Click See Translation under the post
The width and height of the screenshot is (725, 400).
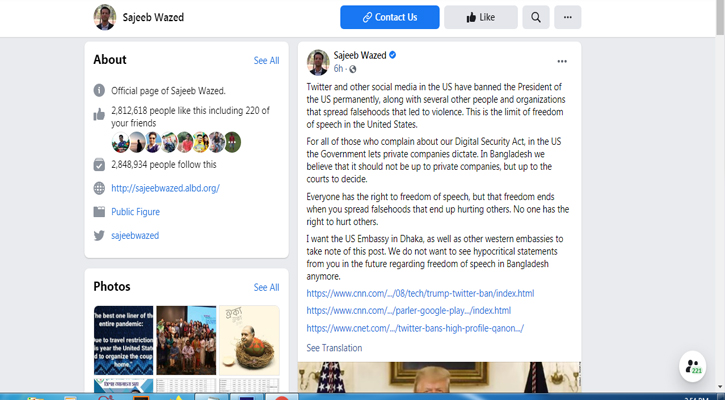[334, 348]
